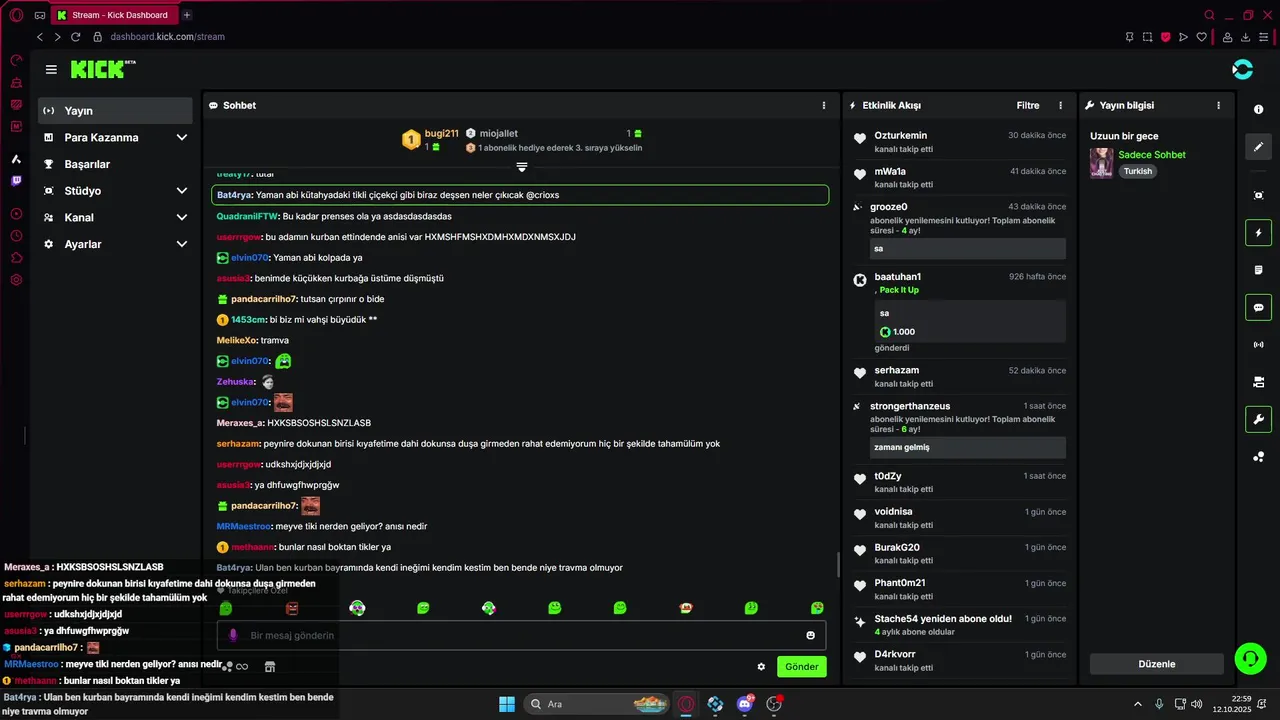Open Etkinlik Akışı three-dot menu

tap(1061, 105)
